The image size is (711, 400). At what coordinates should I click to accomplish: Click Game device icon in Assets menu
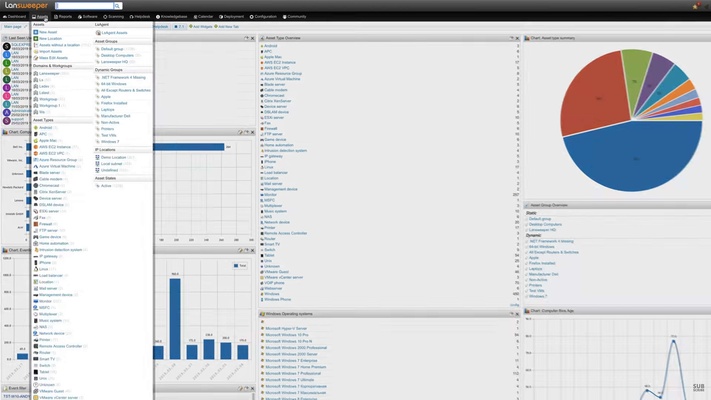(36, 237)
